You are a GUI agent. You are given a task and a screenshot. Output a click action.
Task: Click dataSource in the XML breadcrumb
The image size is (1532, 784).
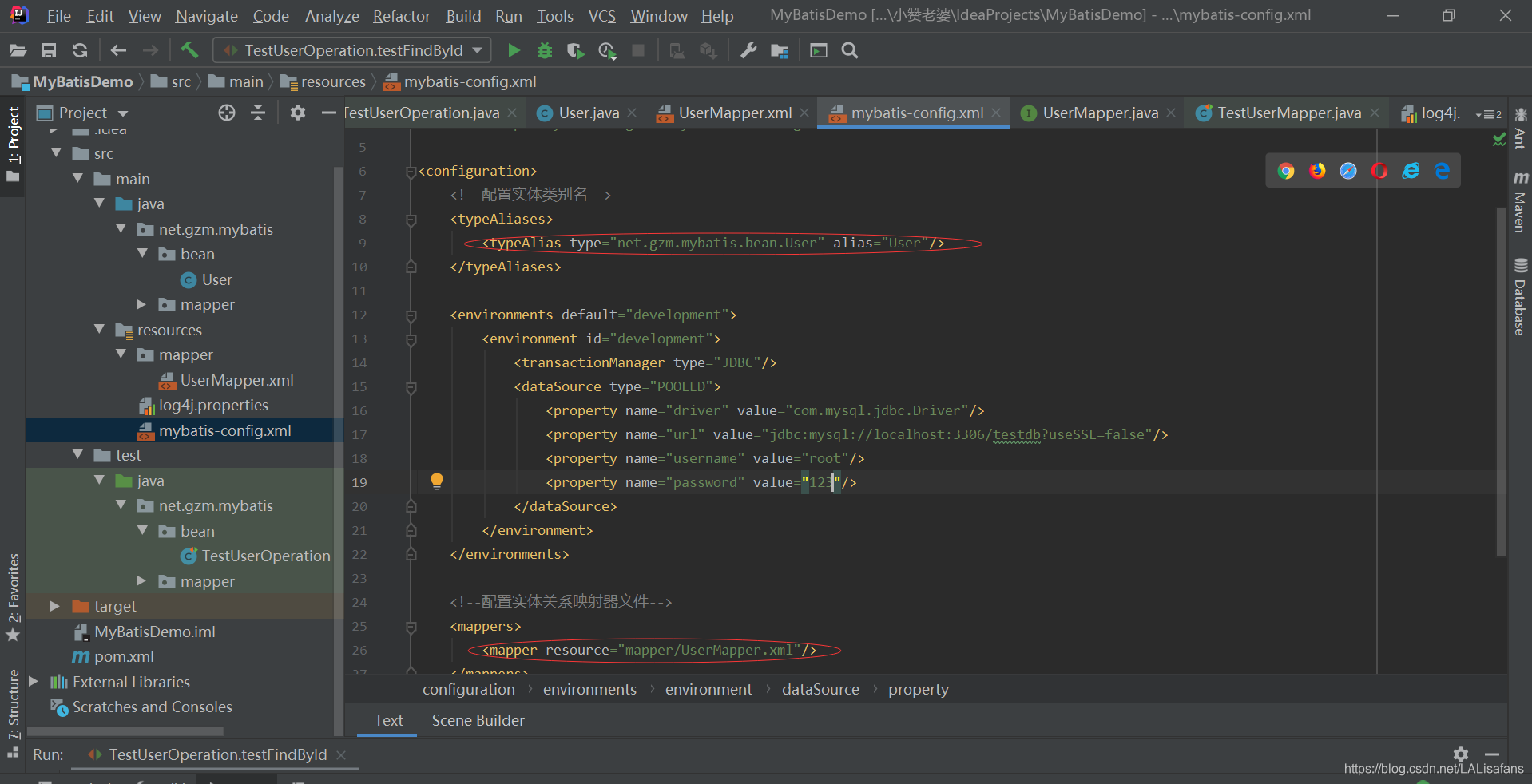[x=820, y=689]
